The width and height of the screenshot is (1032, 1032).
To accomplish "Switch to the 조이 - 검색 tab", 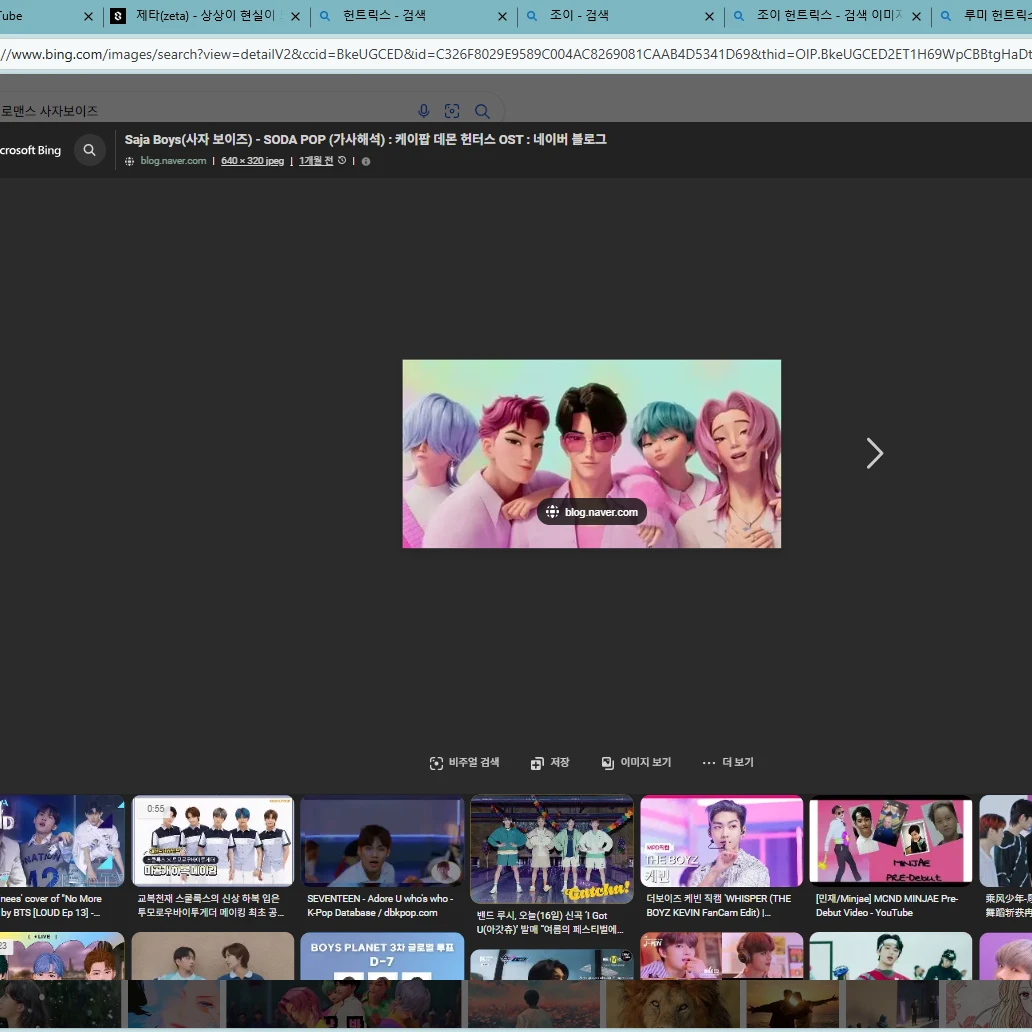I will (620, 16).
